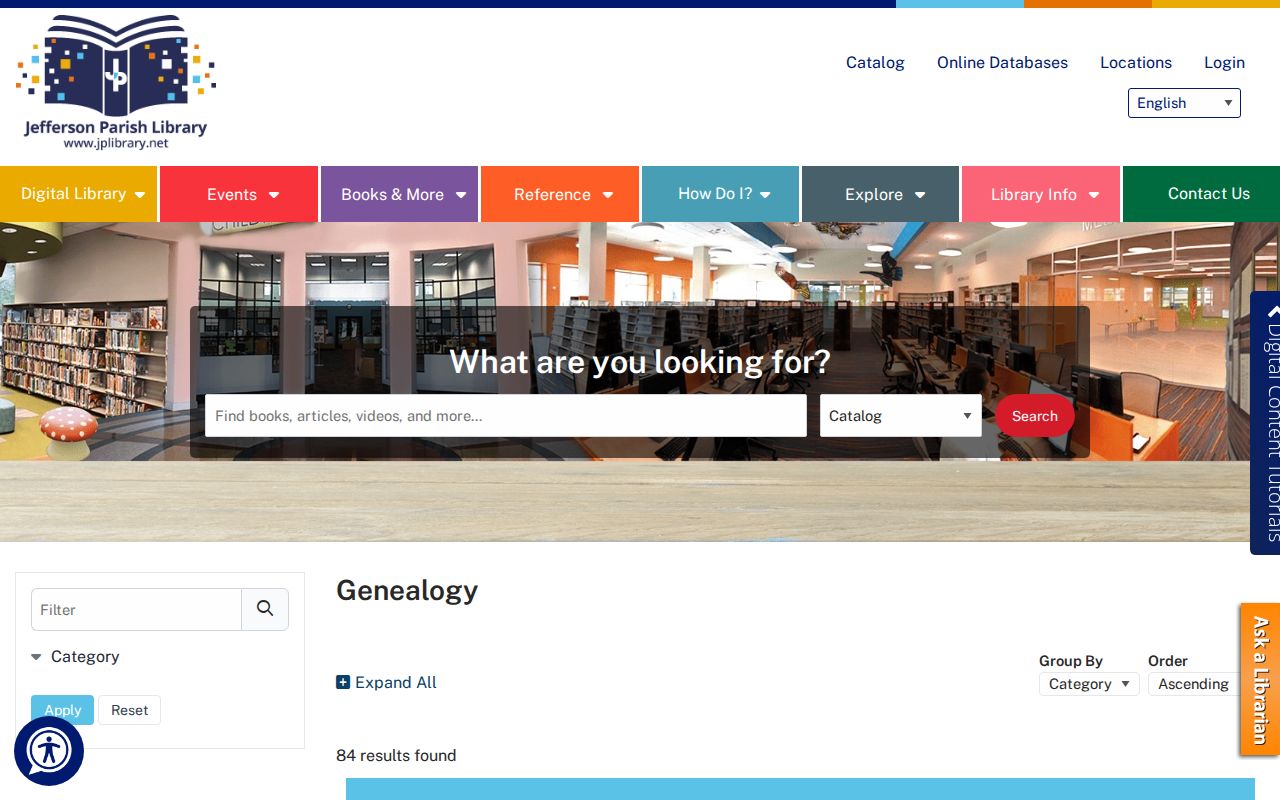This screenshot has width=1280, height=800.
Task: Click the Genealogy heading
Action: click(407, 590)
